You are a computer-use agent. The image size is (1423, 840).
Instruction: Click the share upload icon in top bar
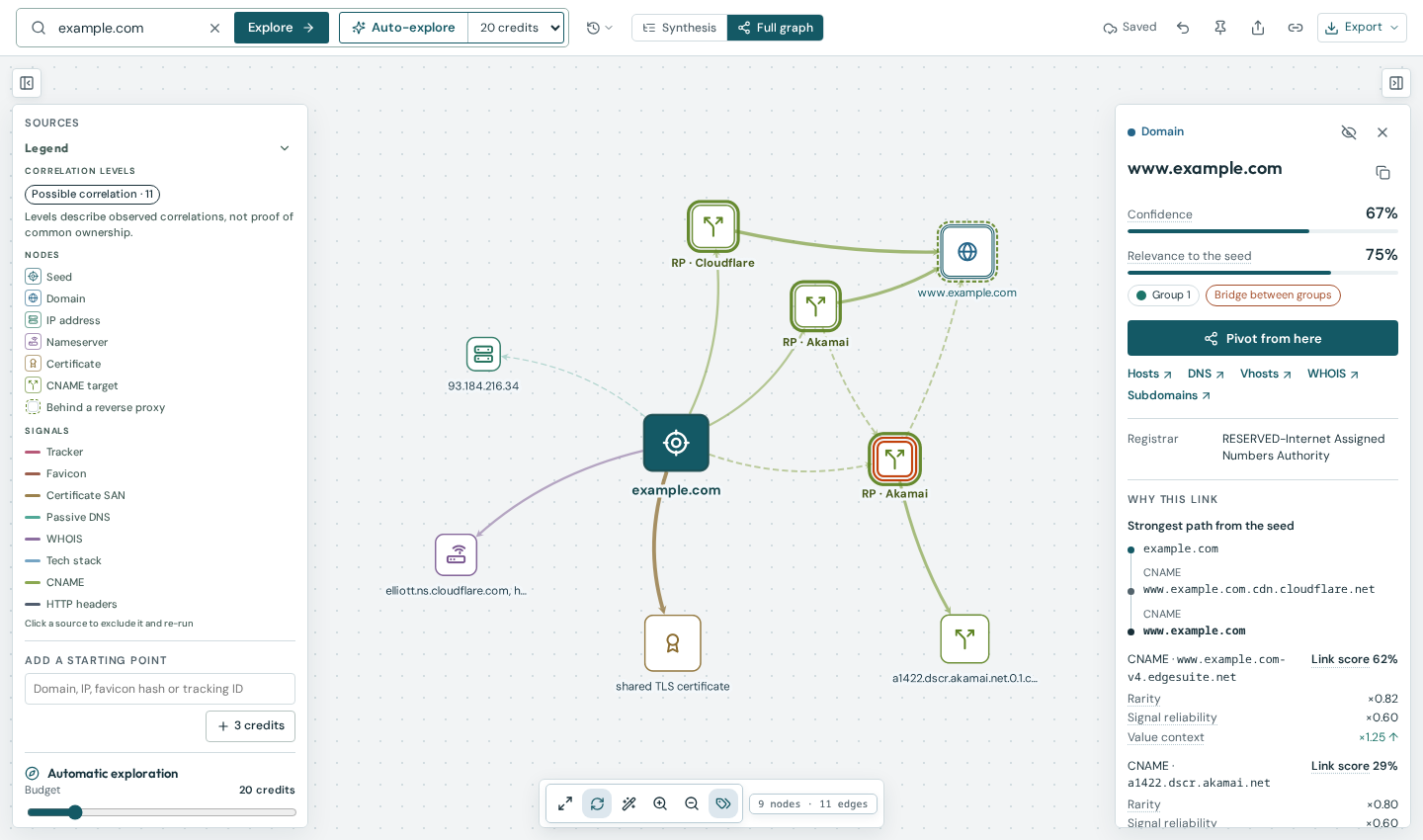pyautogui.click(x=1258, y=28)
